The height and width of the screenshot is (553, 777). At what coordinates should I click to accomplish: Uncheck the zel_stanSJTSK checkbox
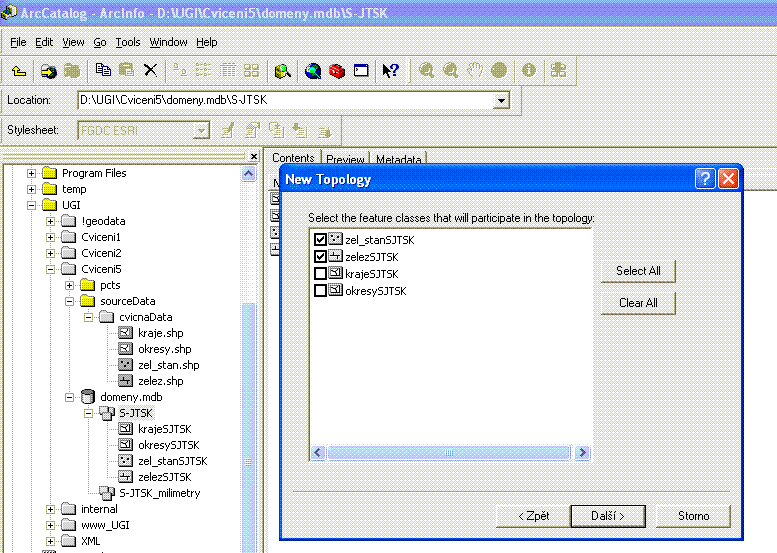tap(320, 240)
